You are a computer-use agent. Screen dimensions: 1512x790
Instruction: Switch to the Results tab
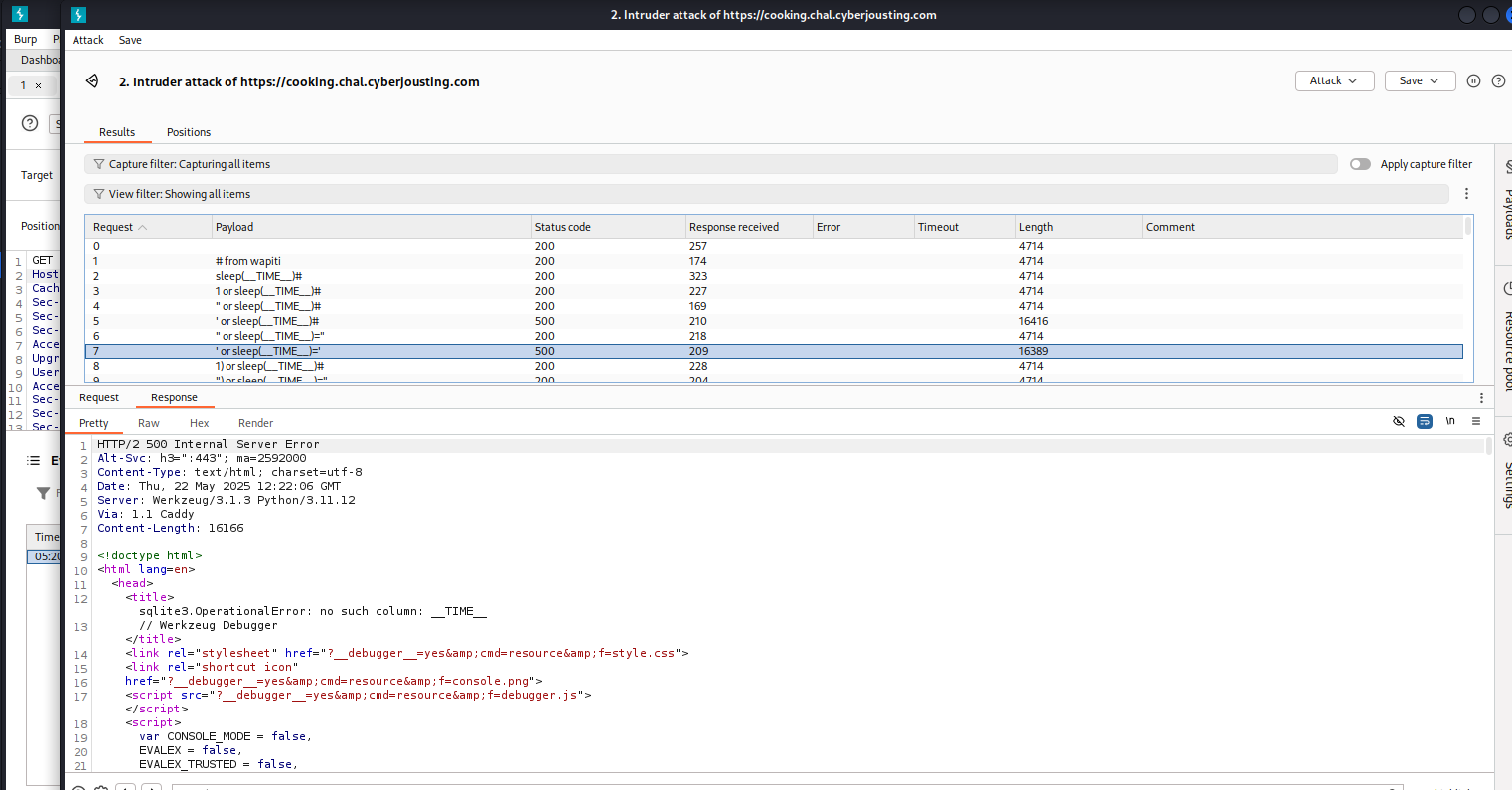(117, 132)
